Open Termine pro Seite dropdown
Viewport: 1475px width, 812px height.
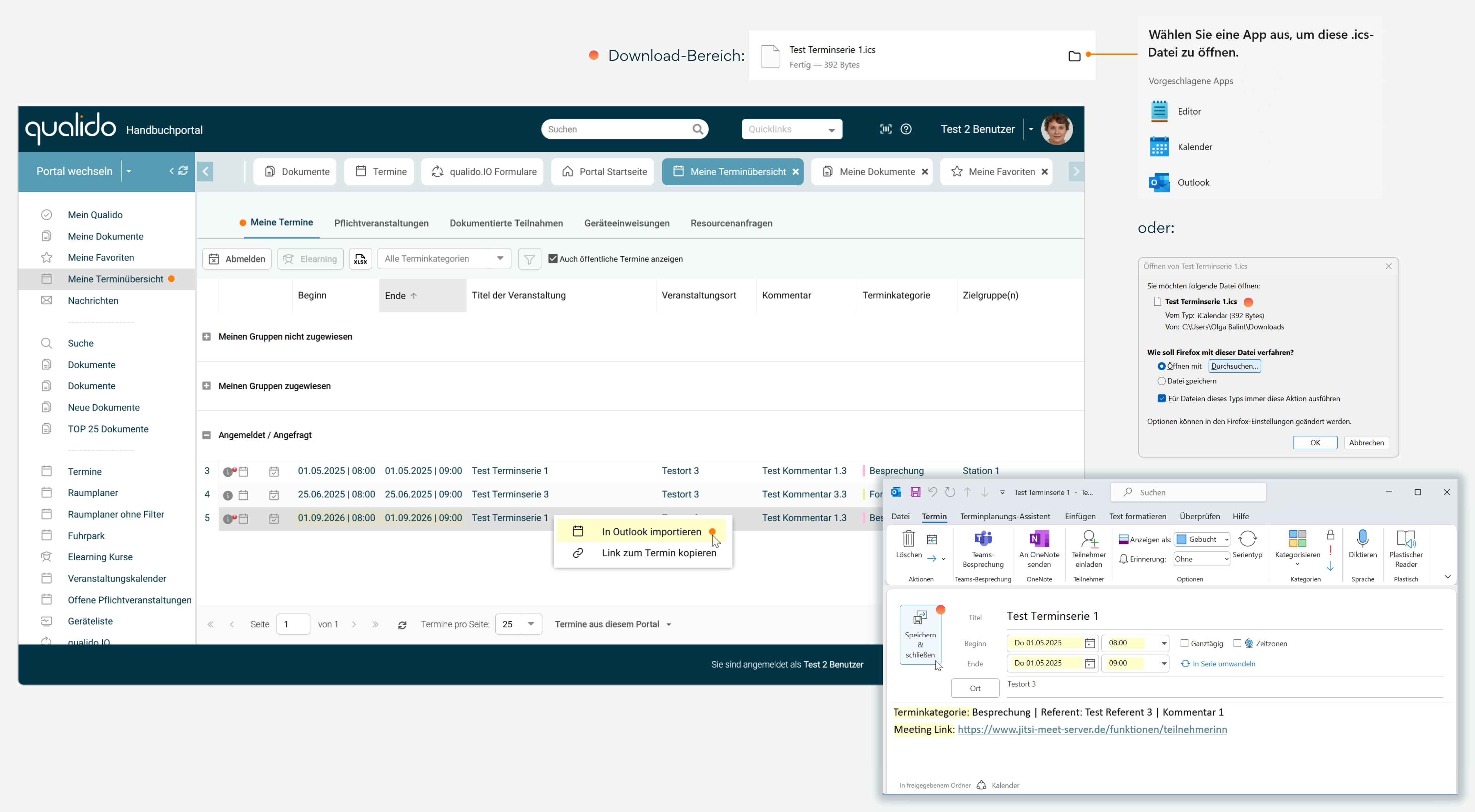(x=518, y=624)
